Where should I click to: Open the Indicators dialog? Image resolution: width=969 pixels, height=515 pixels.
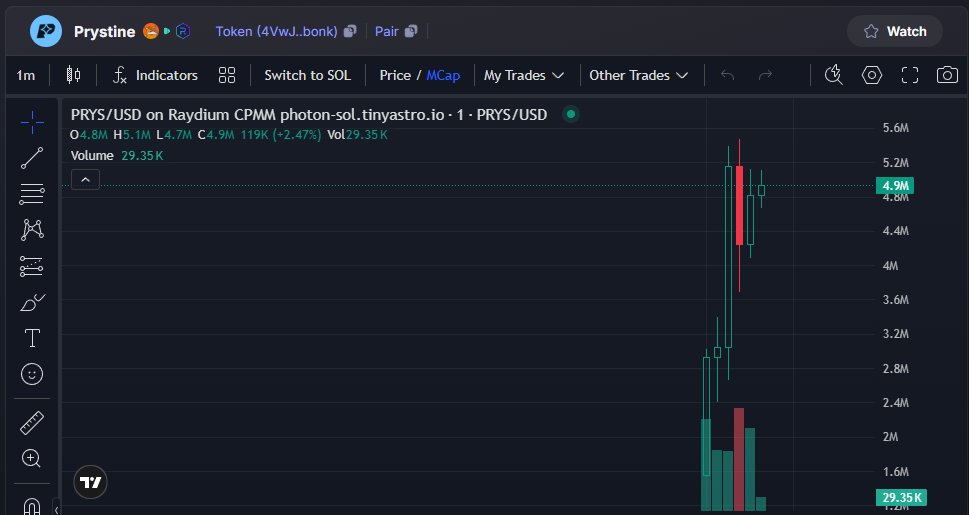[x=155, y=75]
